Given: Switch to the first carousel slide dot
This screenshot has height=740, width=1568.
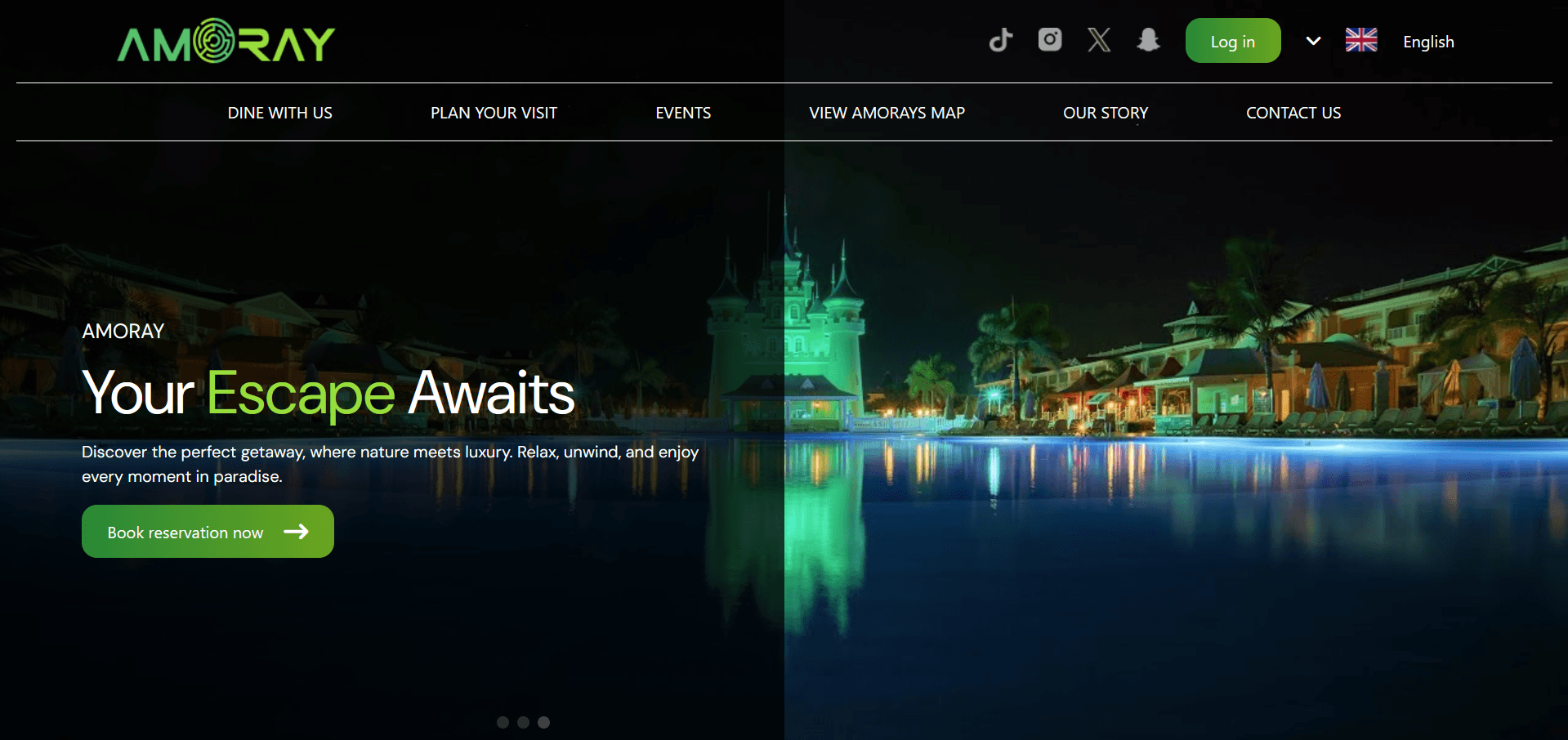Looking at the screenshot, I should click(503, 722).
